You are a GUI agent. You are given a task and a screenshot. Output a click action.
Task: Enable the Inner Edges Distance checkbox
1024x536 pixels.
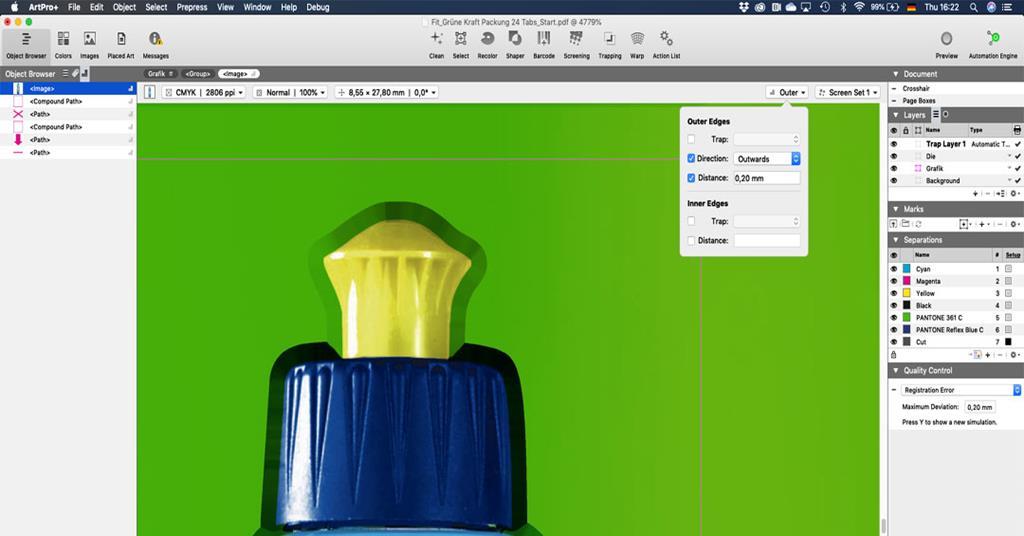pyautogui.click(x=691, y=240)
